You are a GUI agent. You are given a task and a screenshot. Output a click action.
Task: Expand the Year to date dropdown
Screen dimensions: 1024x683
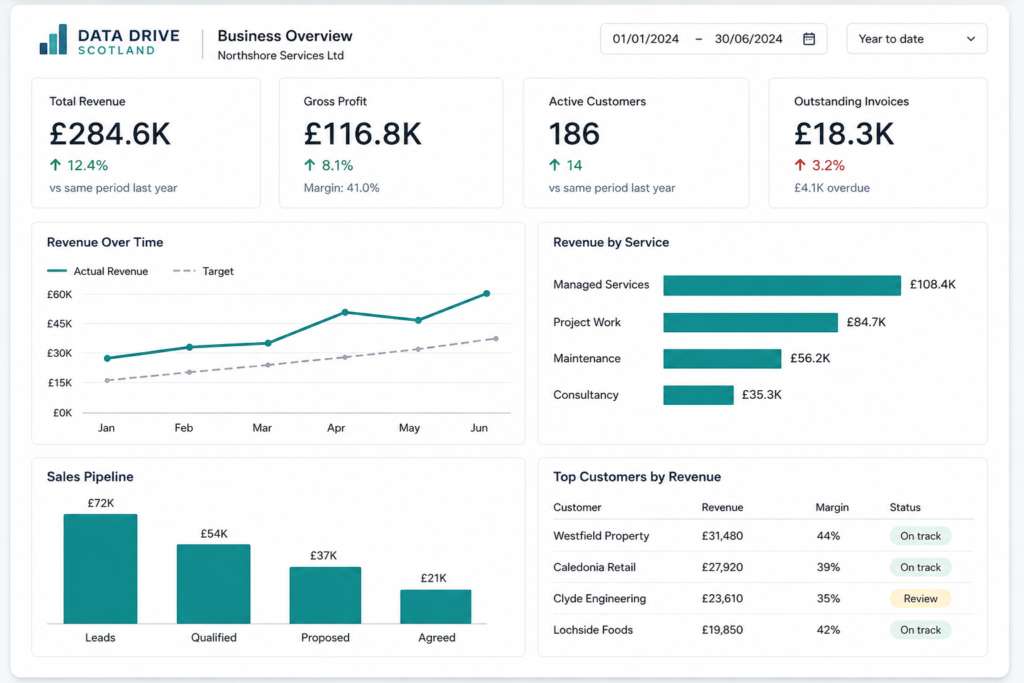(917, 39)
